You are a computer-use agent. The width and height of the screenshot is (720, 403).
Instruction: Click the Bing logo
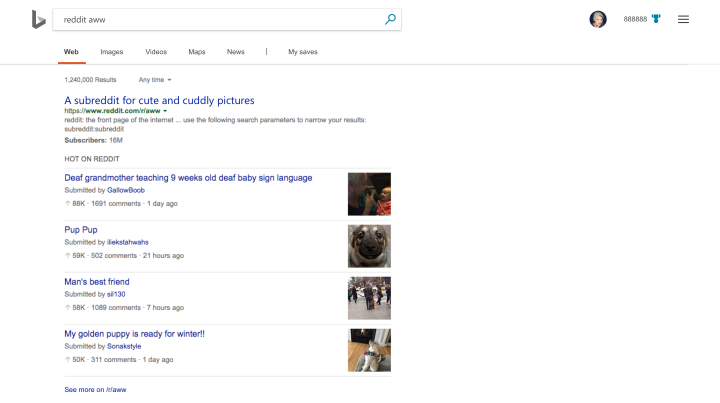[39, 19]
